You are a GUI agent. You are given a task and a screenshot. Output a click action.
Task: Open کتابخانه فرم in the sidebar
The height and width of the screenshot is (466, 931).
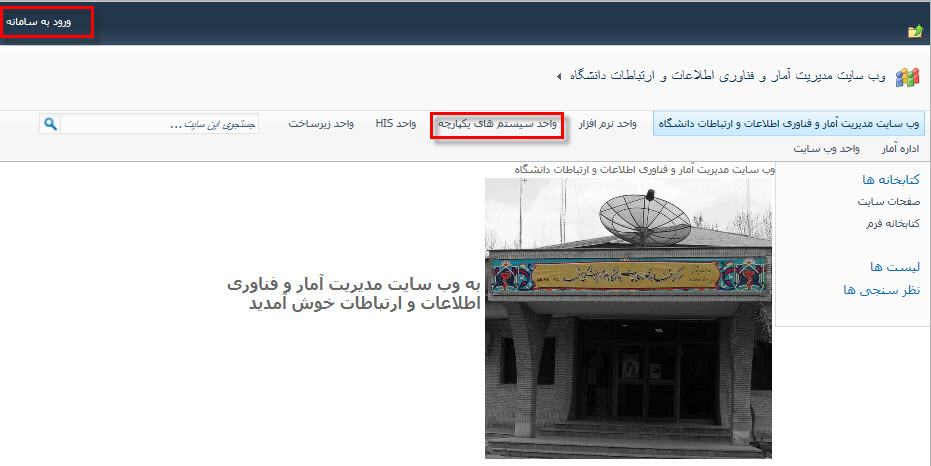[892, 223]
